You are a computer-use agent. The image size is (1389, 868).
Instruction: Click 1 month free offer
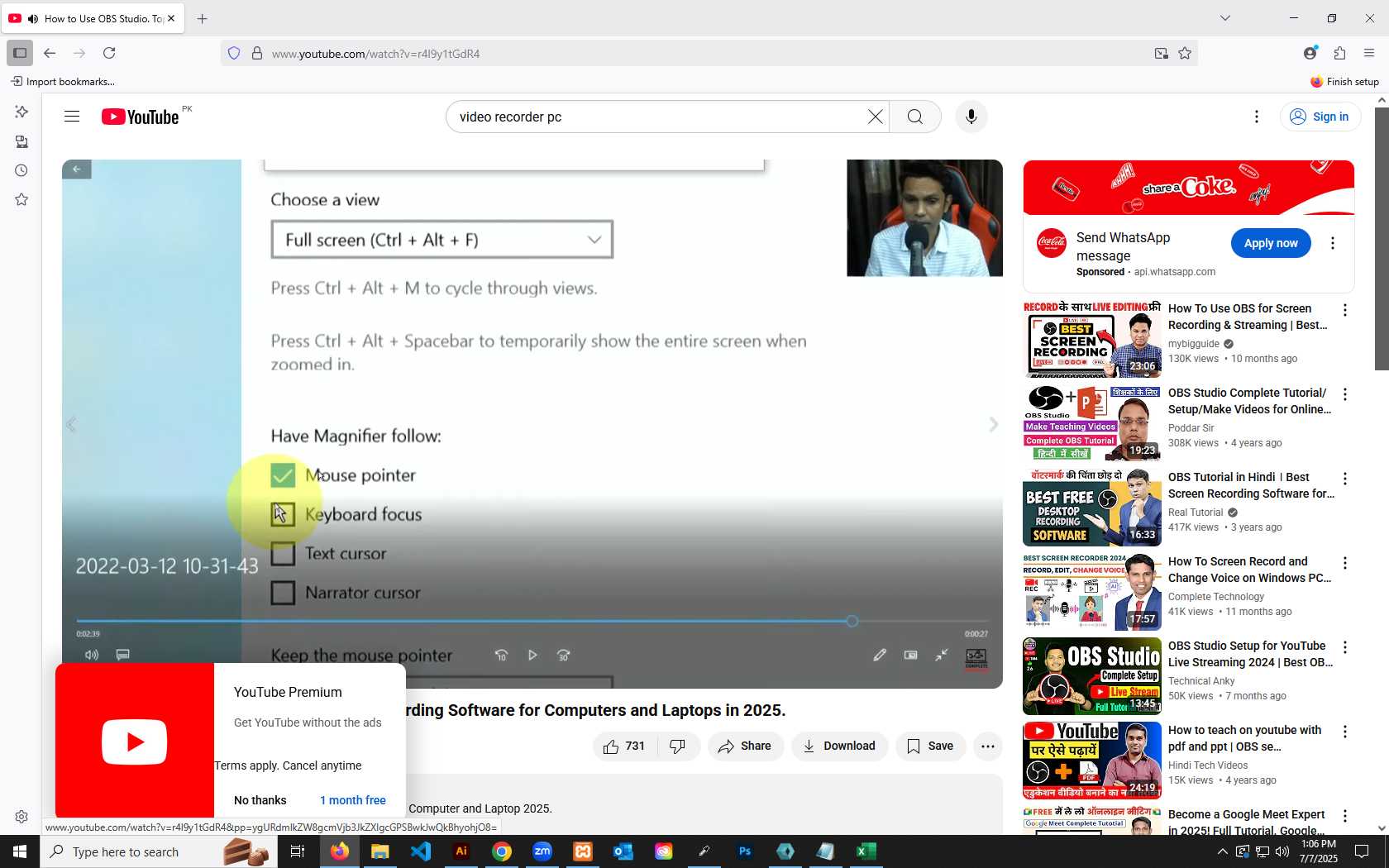[x=353, y=800]
